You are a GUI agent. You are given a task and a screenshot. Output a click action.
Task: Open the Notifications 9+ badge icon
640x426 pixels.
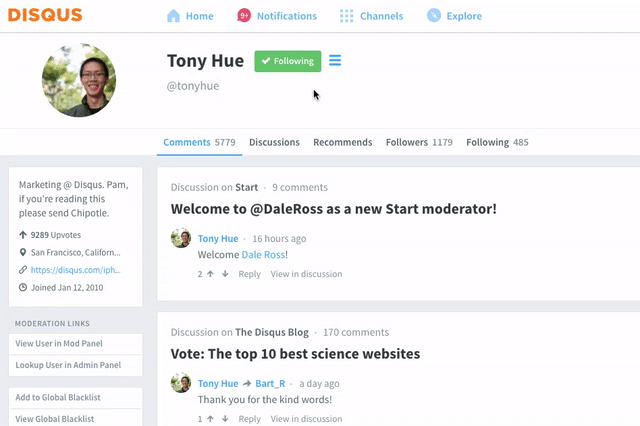coord(244,16)
